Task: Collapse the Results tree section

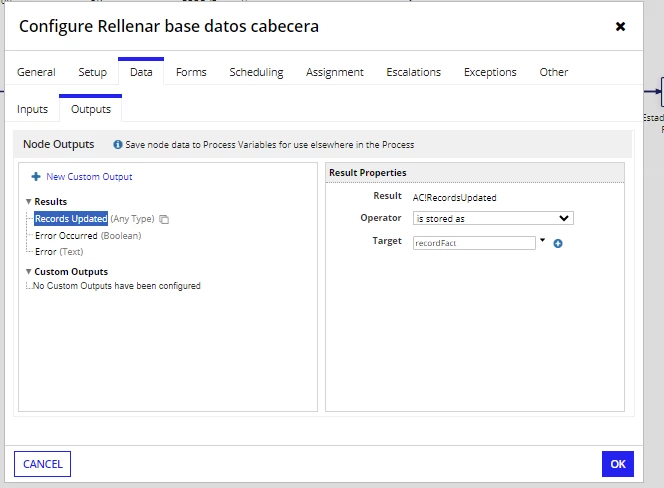Action: (28, 202)
